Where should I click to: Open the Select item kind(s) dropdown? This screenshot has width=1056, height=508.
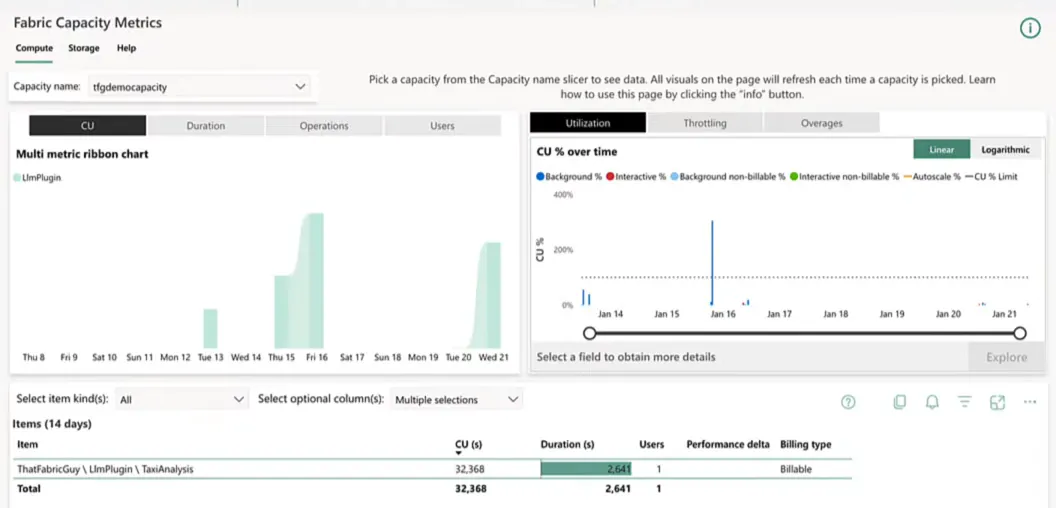coord(182,400)
